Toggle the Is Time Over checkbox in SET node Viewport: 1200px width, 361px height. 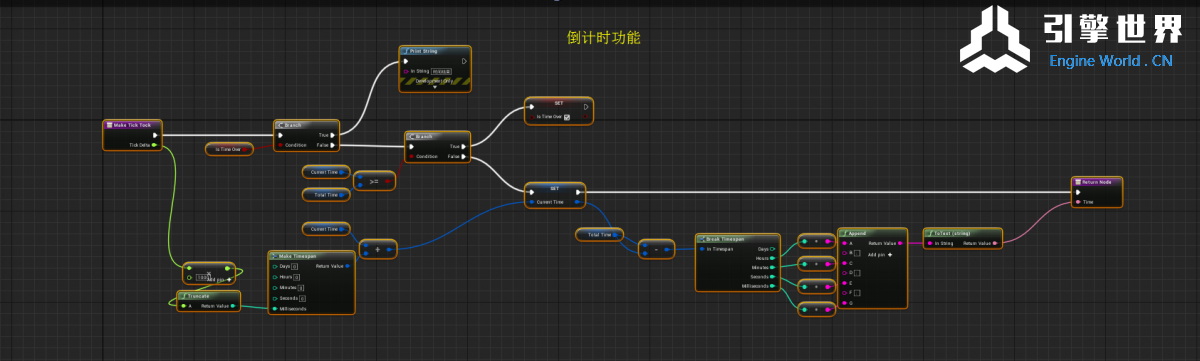[x=567, y=117]
